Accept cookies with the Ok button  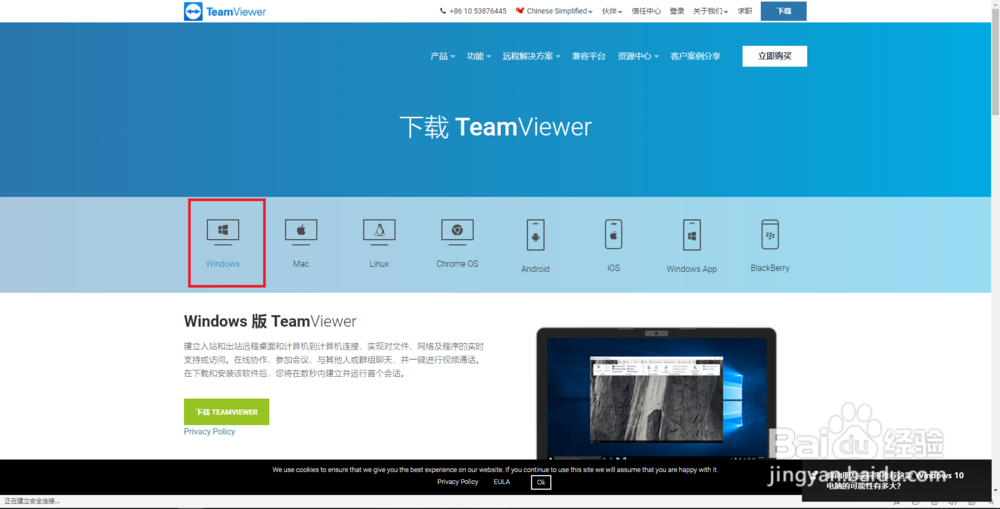point(541,482)
